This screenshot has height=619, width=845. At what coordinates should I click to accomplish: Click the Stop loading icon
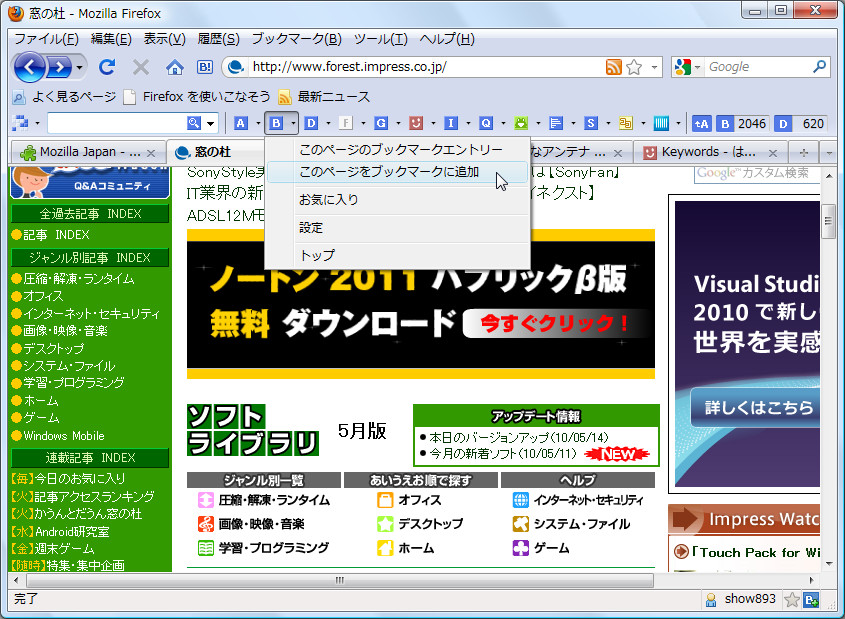tap(140, 67)
